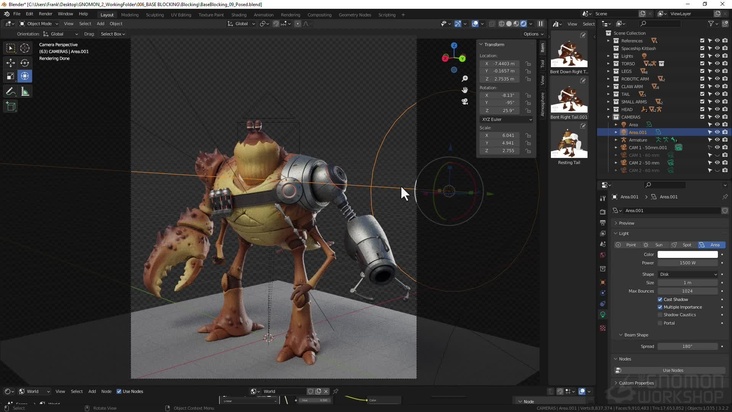Select the Select Box tool icon
The height and width of the screenshot is (412, 732).
10,48
